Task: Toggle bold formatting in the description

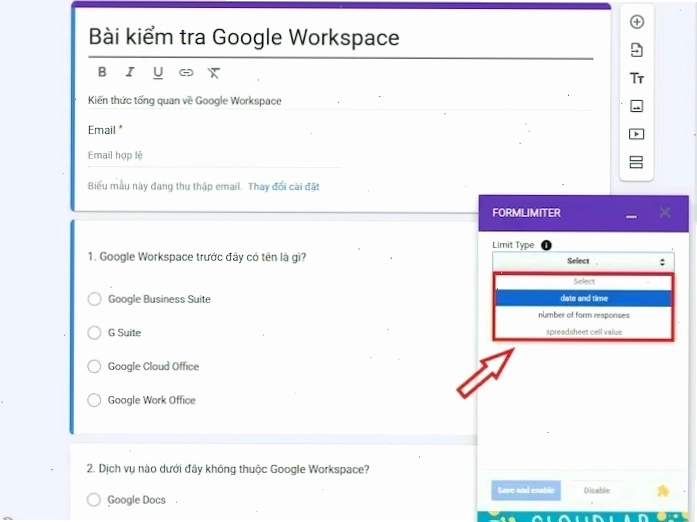Action: (102, 72)
